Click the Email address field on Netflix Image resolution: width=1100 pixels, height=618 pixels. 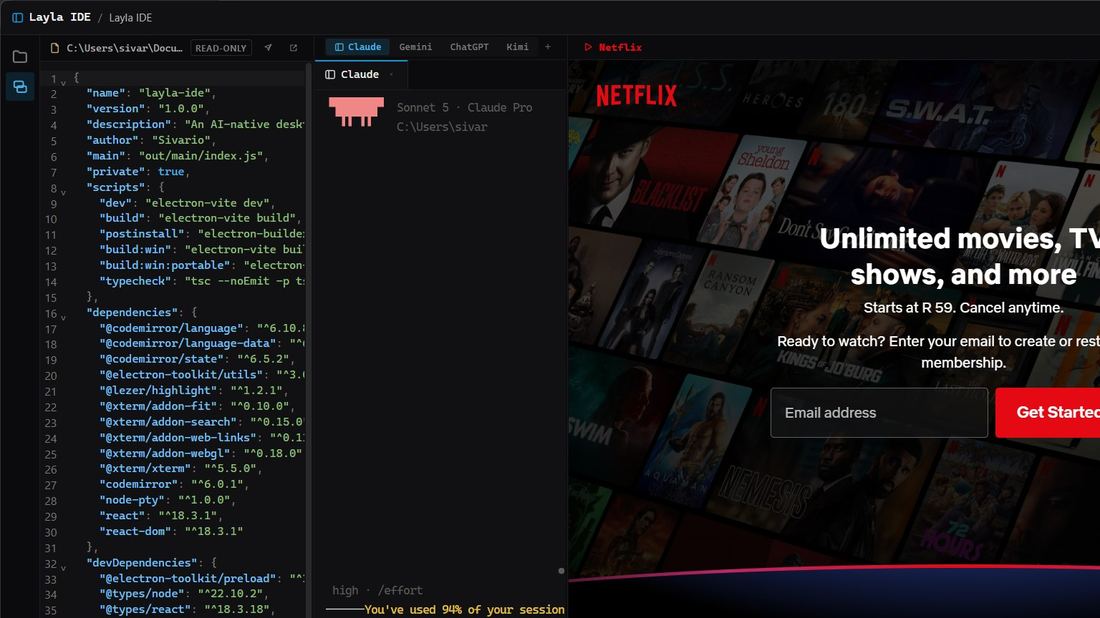coord(879,412)
